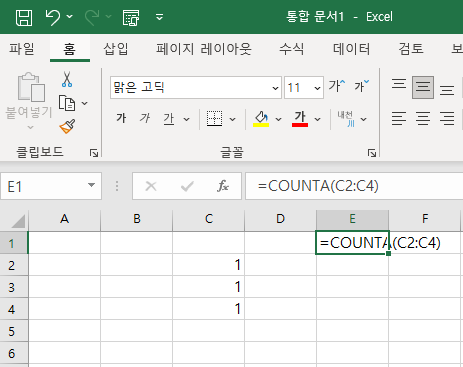This screenshot has width=463, height=367.
Task: Select column A header
Action: click(x=64, y=219)
